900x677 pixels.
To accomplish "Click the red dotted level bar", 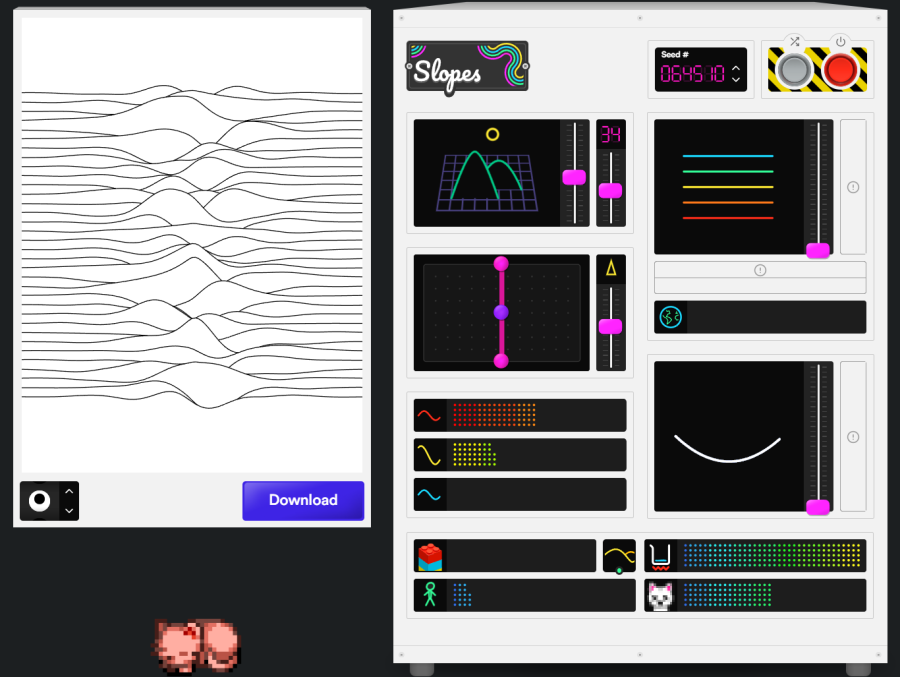I will (x=536, y=415).
